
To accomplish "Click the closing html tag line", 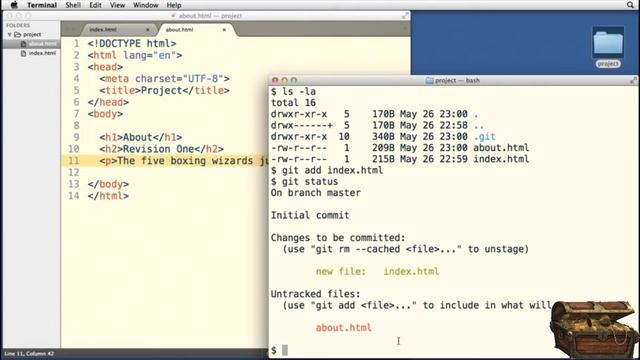I will pos(108,196).
